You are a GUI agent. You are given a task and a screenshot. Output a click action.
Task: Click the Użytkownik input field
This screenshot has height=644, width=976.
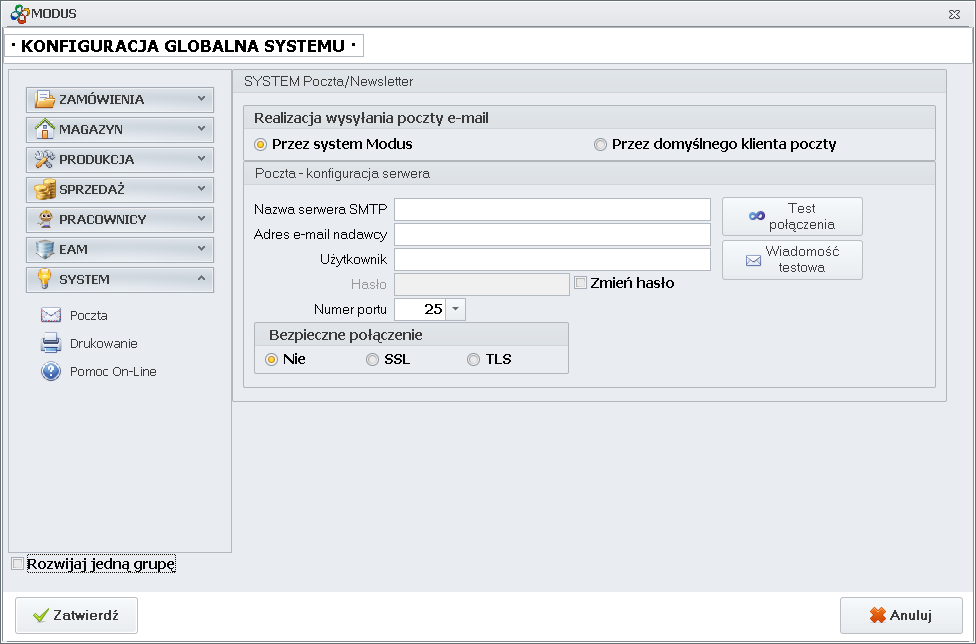(x=552, y=259)
